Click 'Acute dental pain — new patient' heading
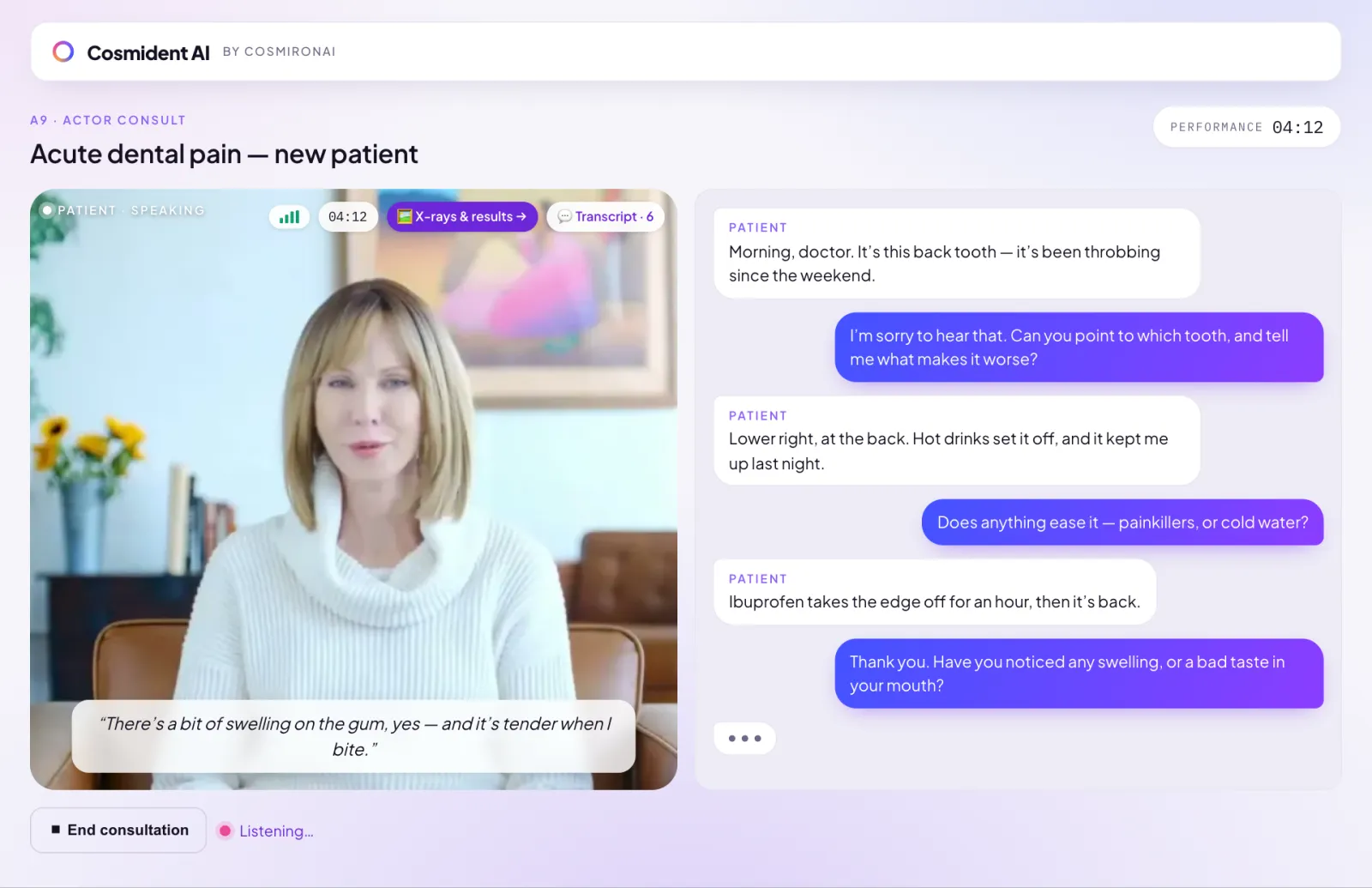 click(224, 154)
